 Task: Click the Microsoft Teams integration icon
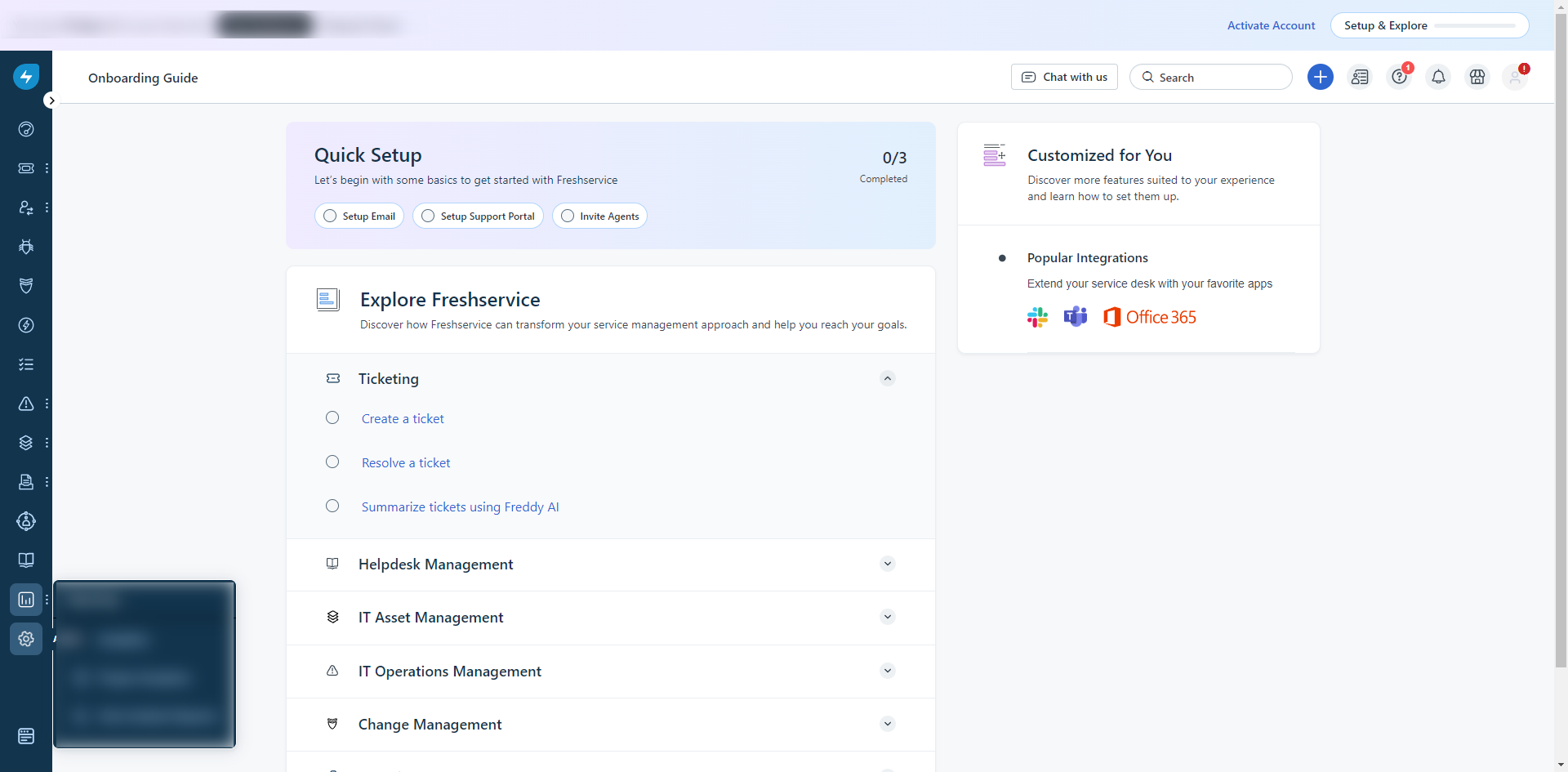click(1076, 317)
